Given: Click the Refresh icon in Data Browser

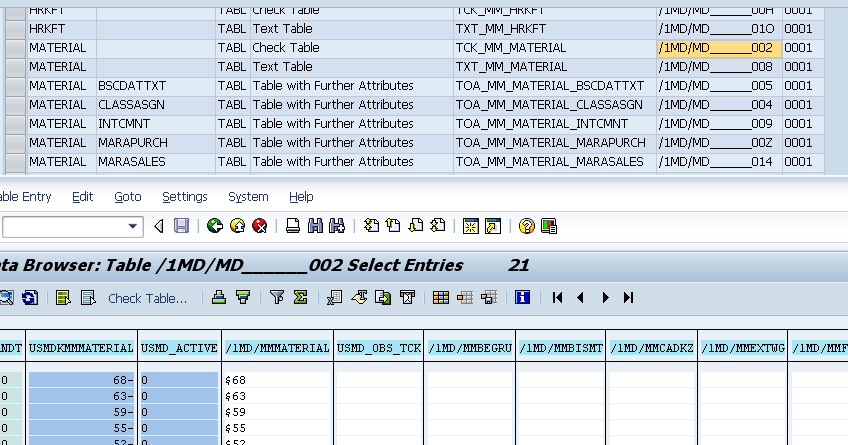Looking at the screenshot, I should coord(30,297).
